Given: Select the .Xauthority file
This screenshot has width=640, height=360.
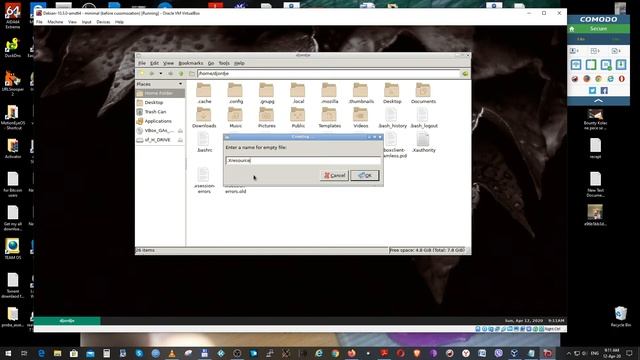Looking at the screenshot, I should [424, 142].
